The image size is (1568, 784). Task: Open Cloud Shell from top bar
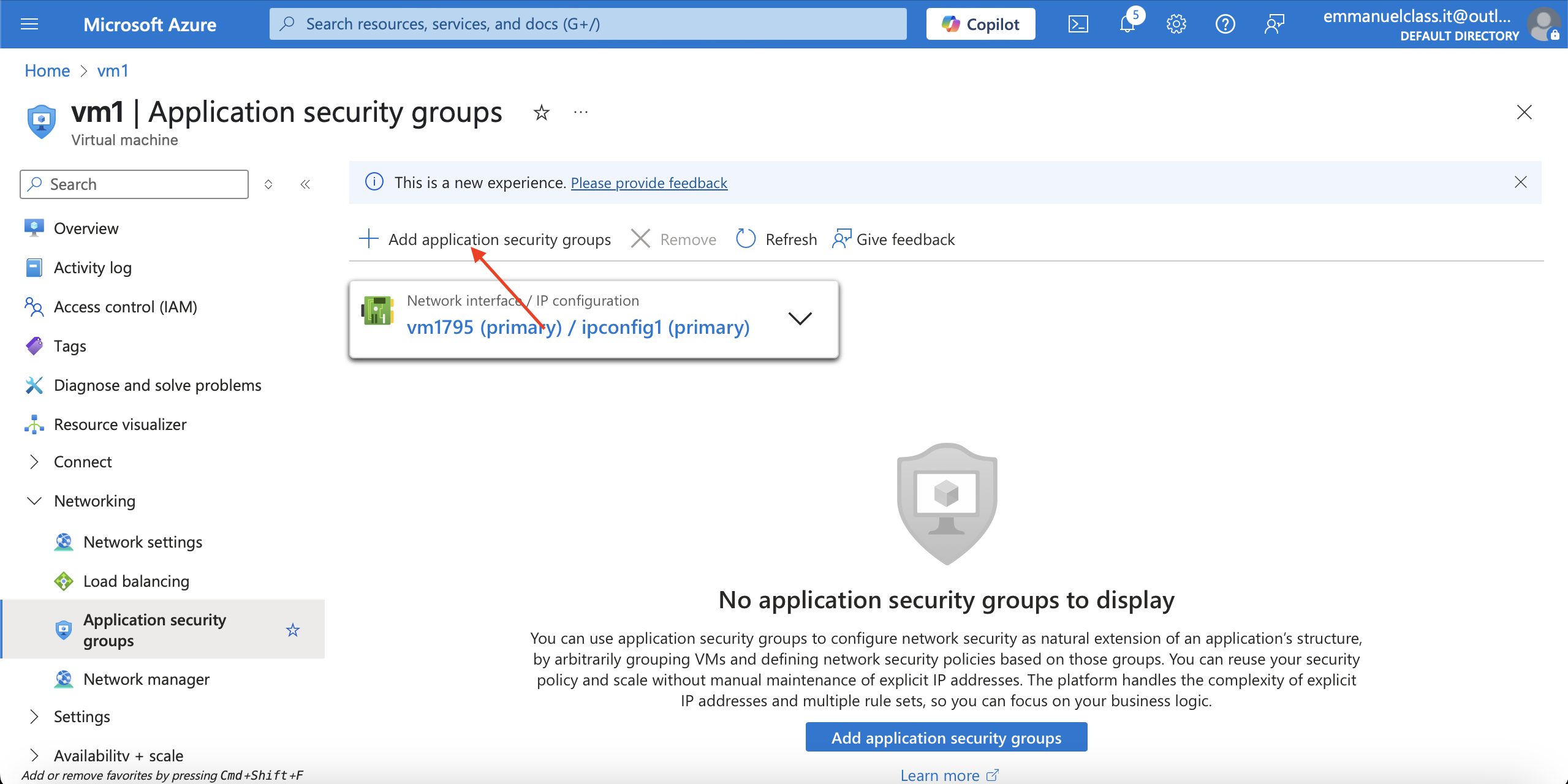pyautogui.click(x=1078, y=24)
